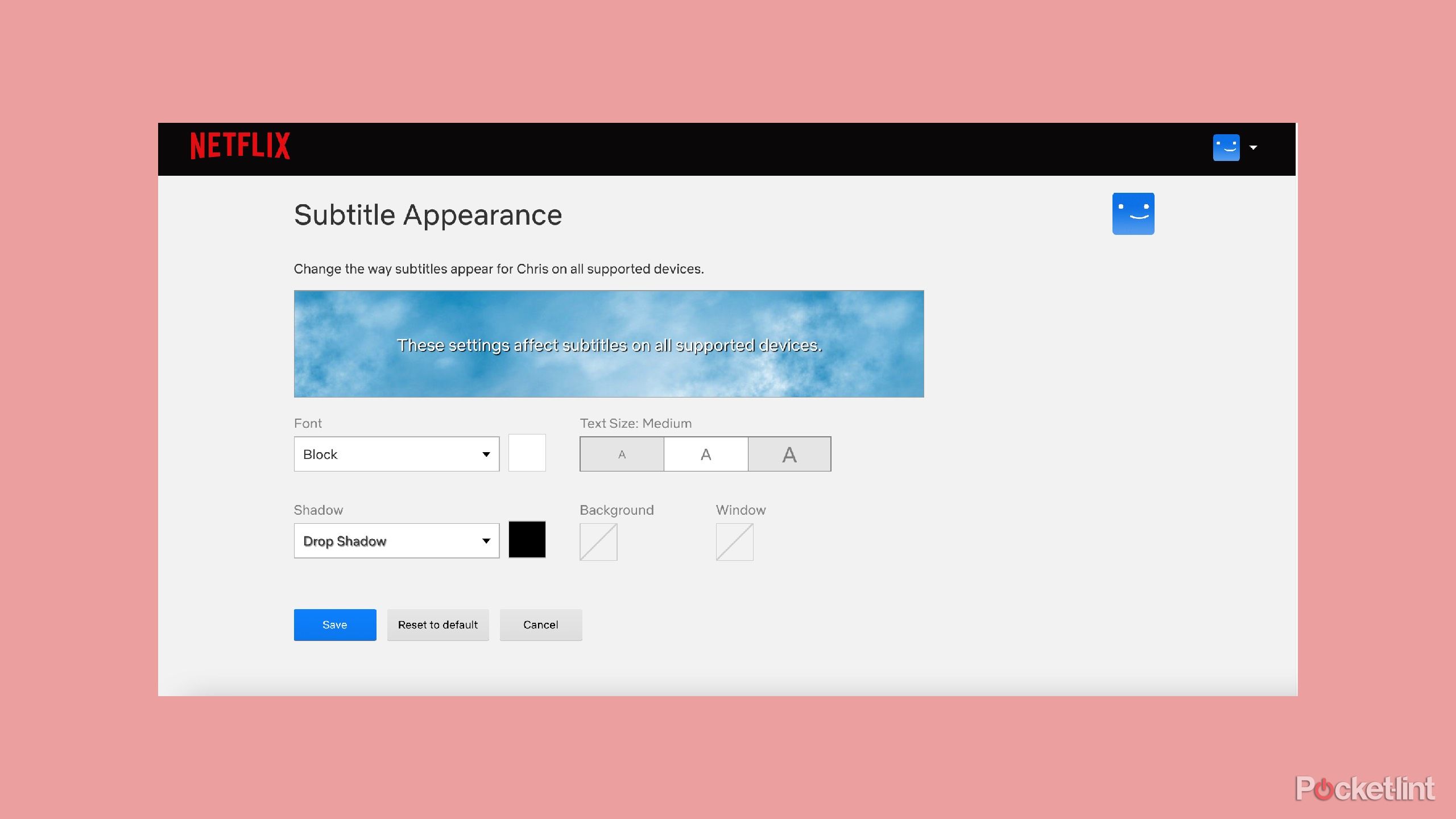
Task: Click the blue smiley avatar in header
Action: click(x=1226, y=148)
